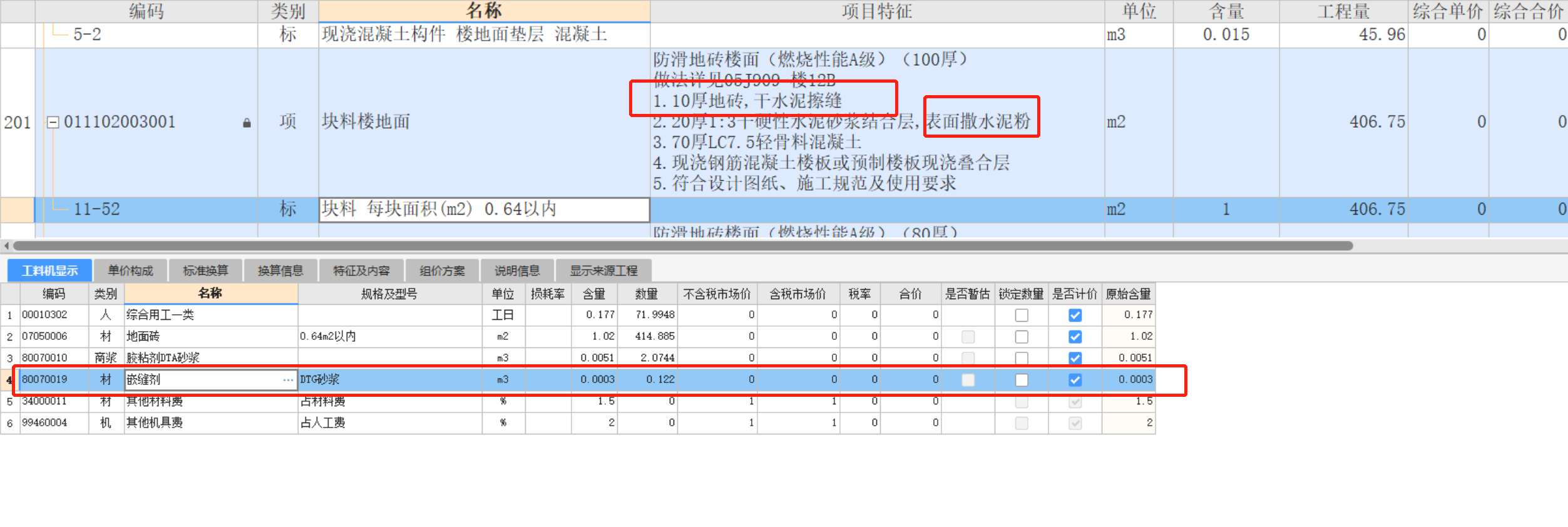
Task: Edit the name field 块料 每块面积(m2) 0.64以内
Action: (484, 209)
